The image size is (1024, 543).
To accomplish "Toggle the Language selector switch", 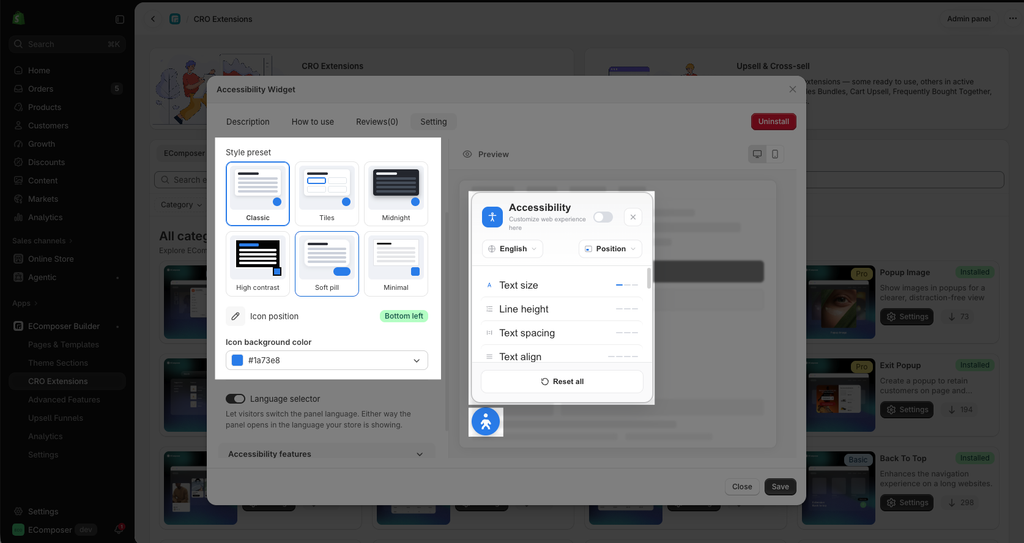I will pos(235,399).
